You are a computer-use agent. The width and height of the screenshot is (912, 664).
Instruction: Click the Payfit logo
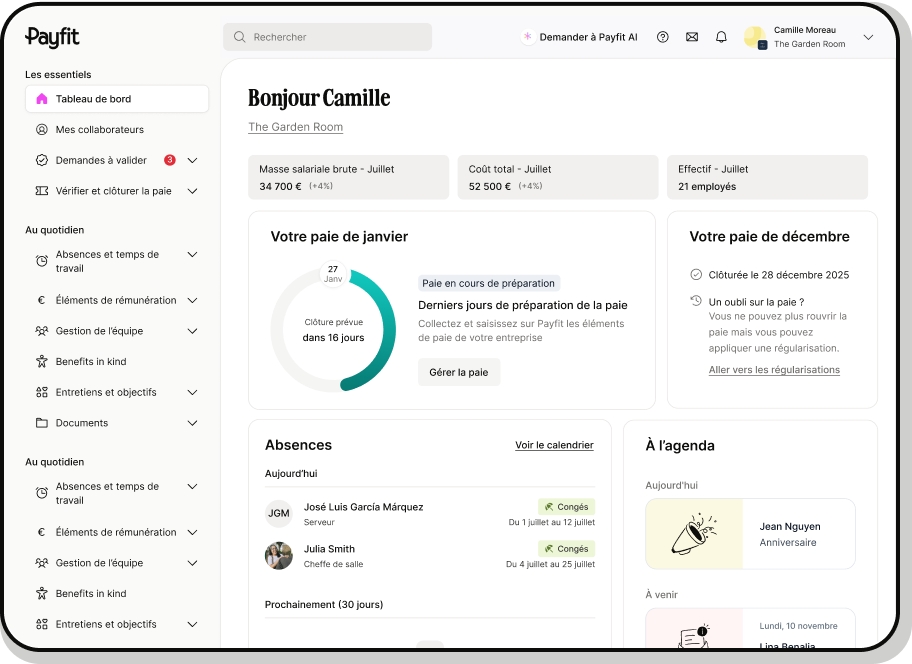click(52, 37)
